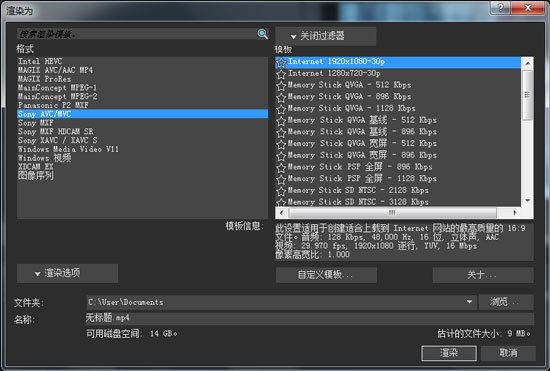Screen dimensions: 550x371
Task: Toggle star for Internet 1280x720-30p template
Action: coord(281,74)
